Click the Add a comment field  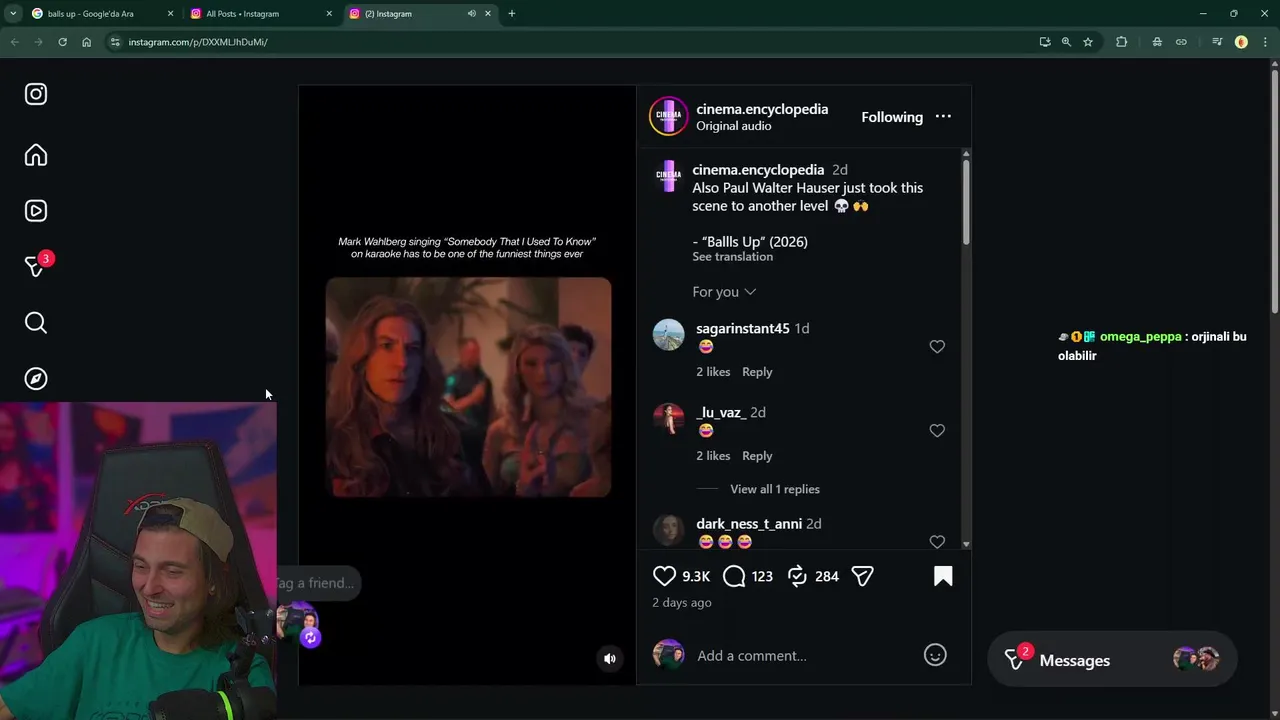click(800, 656)
